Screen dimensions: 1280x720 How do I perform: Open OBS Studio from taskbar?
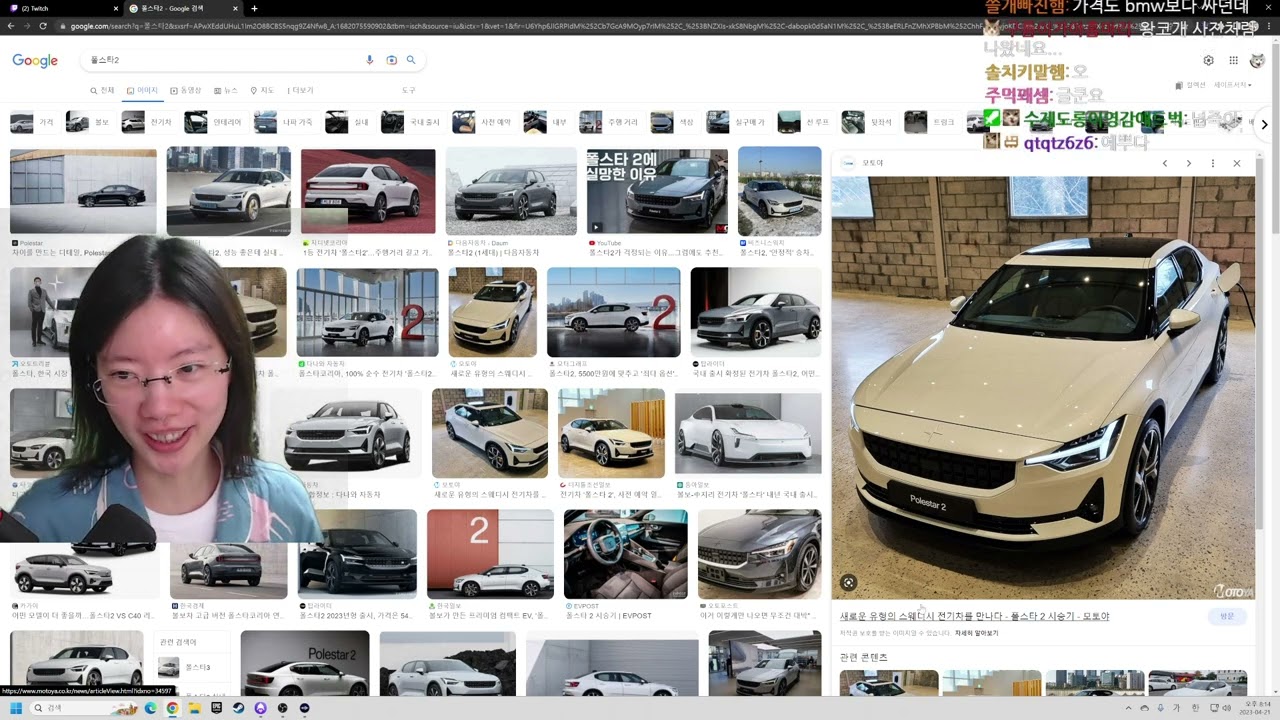click(x=283, y=708)
